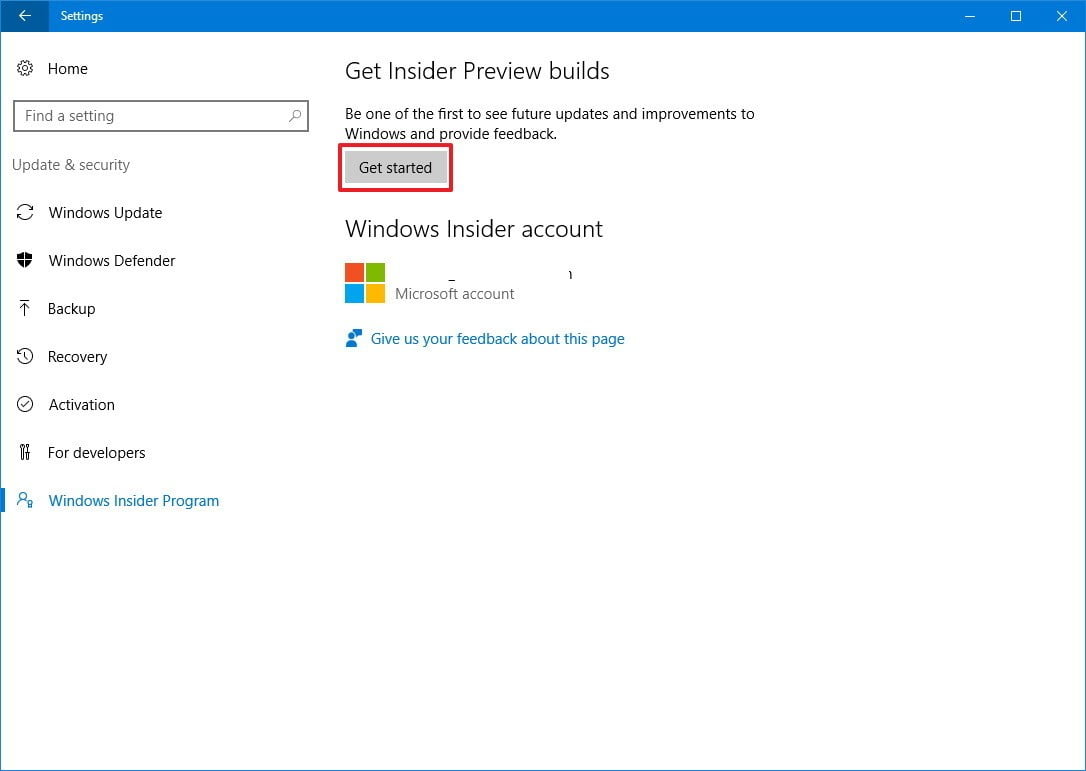Click the feedback person icon

353,339
